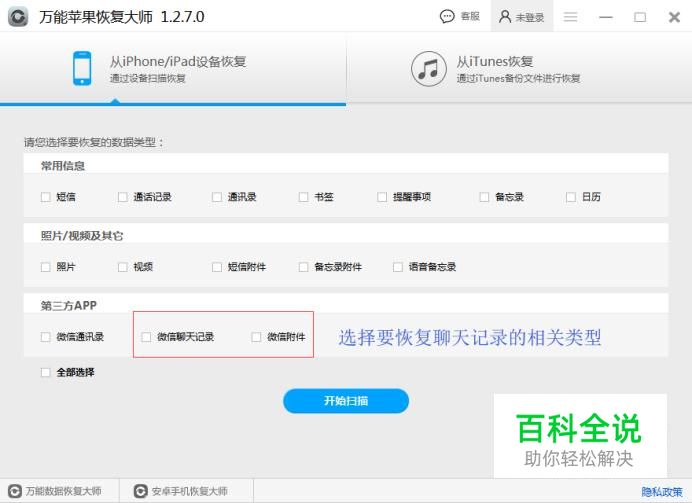692x503 pixels.
Task: Check the 日历 checkbox
Action: [571, 197]
